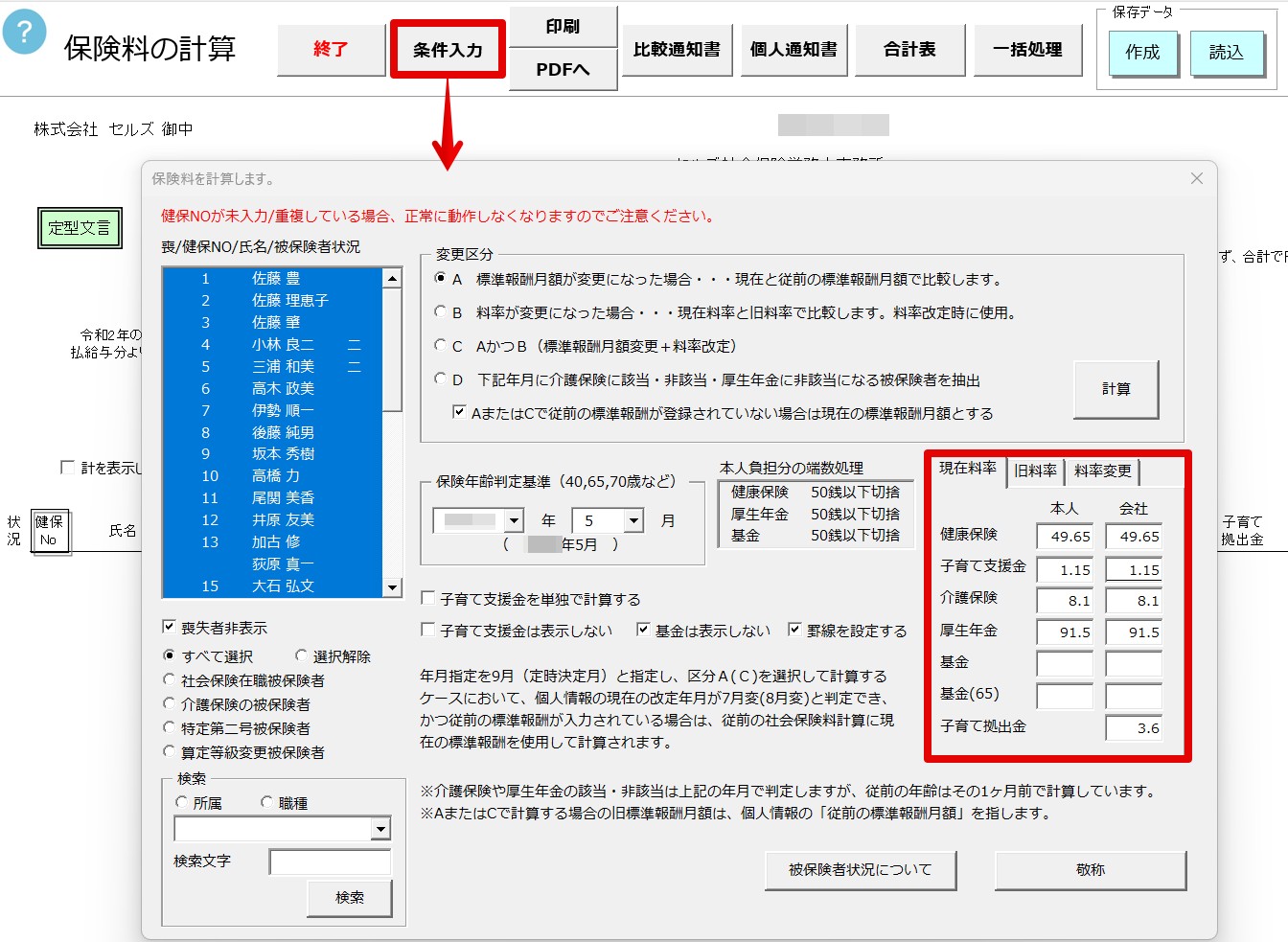The height and width of the screenshot is (942, 1288).
Task: Open the 検索 combo box dropdown
Action: 380,829
